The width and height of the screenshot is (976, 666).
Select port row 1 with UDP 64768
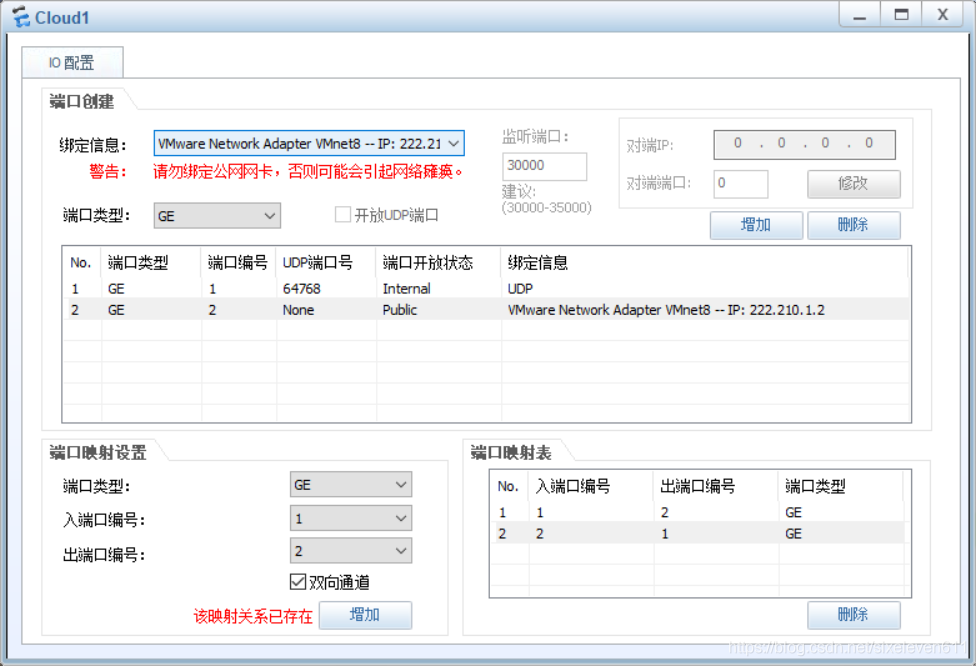point(486,289)
